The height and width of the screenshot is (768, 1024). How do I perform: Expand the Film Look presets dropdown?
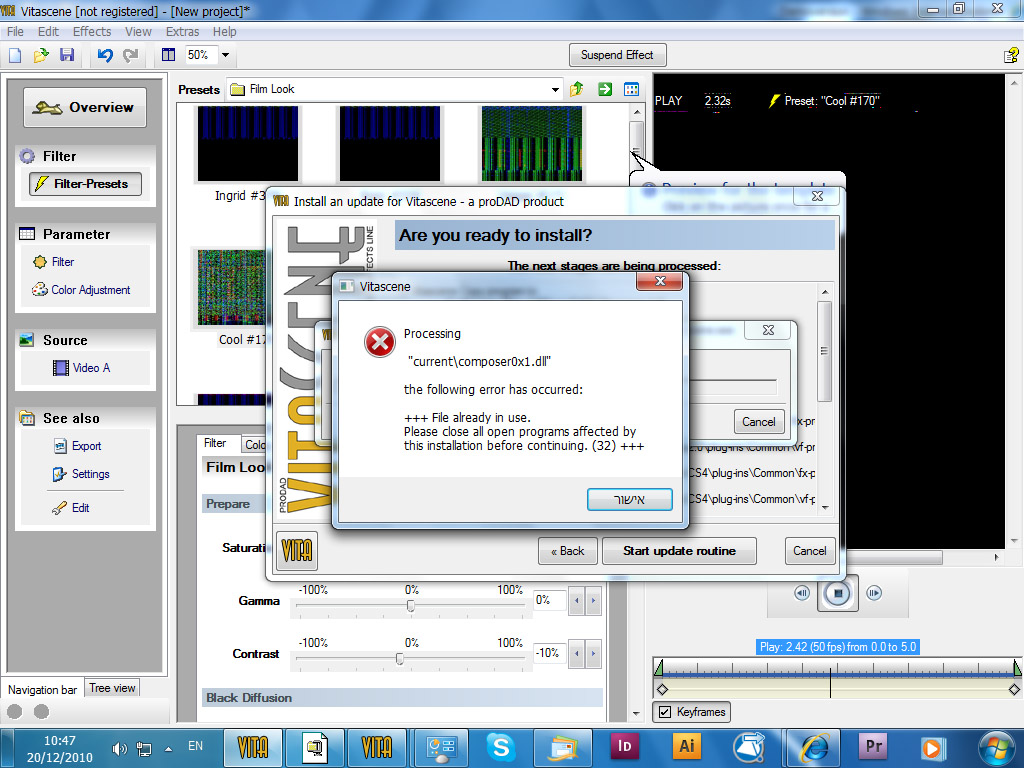click(x=554, y=89)
